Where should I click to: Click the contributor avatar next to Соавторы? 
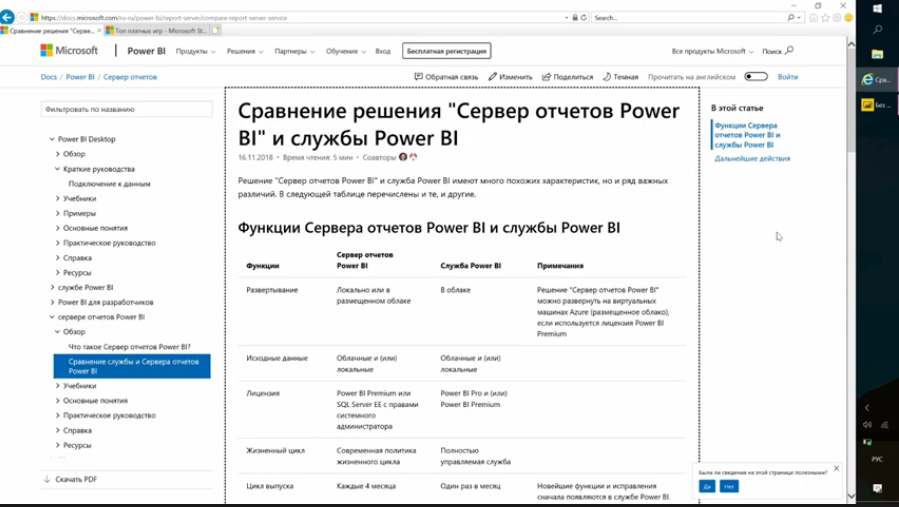[x=403, y=157]
